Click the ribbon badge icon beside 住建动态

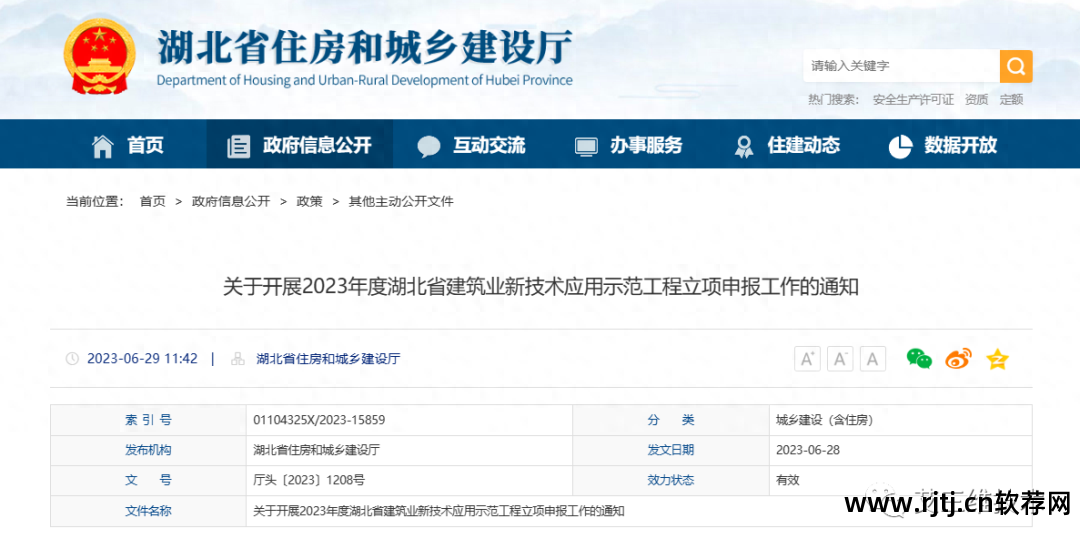point(744,146)
